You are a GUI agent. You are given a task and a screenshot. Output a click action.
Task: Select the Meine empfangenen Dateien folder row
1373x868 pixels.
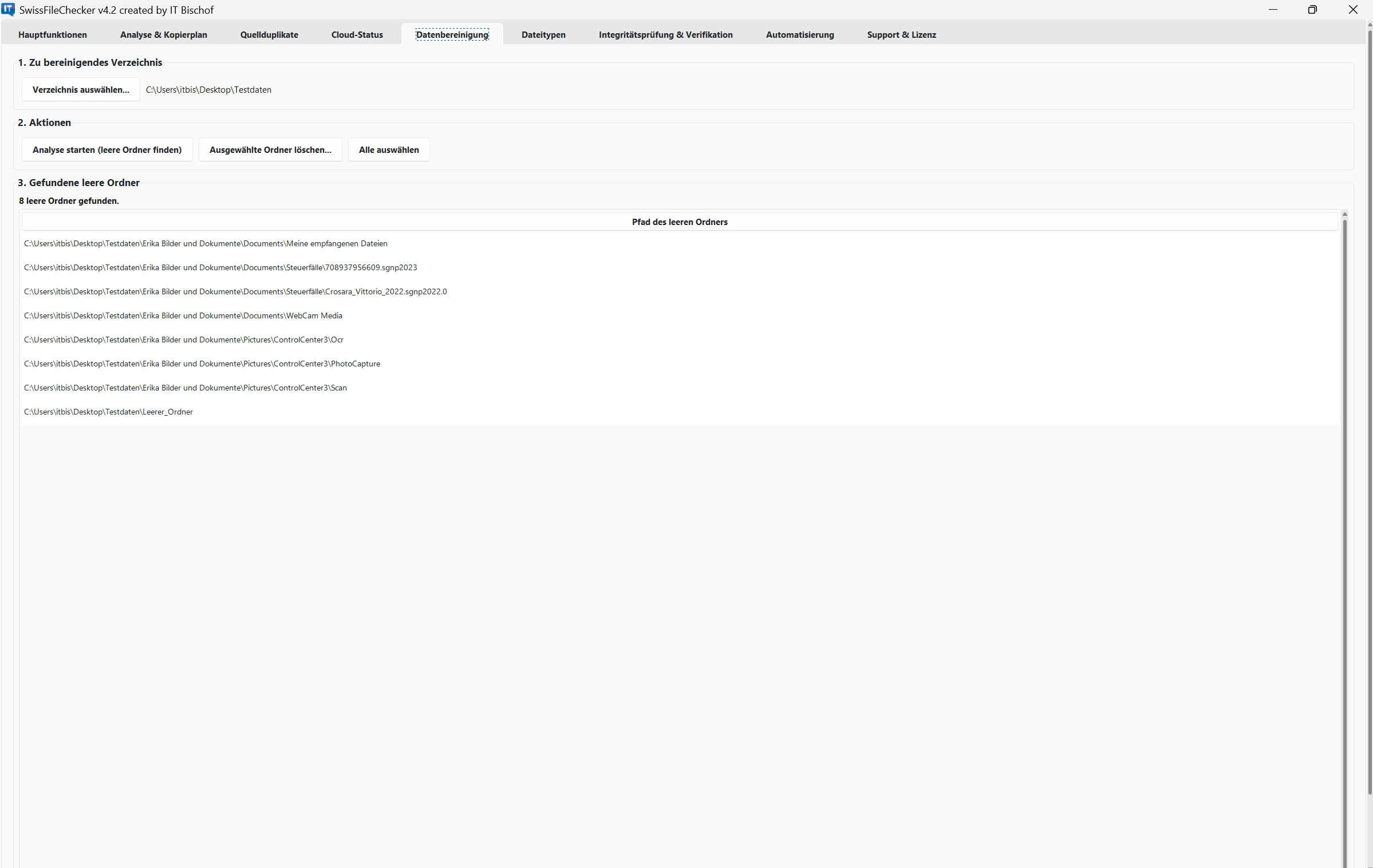206,244
